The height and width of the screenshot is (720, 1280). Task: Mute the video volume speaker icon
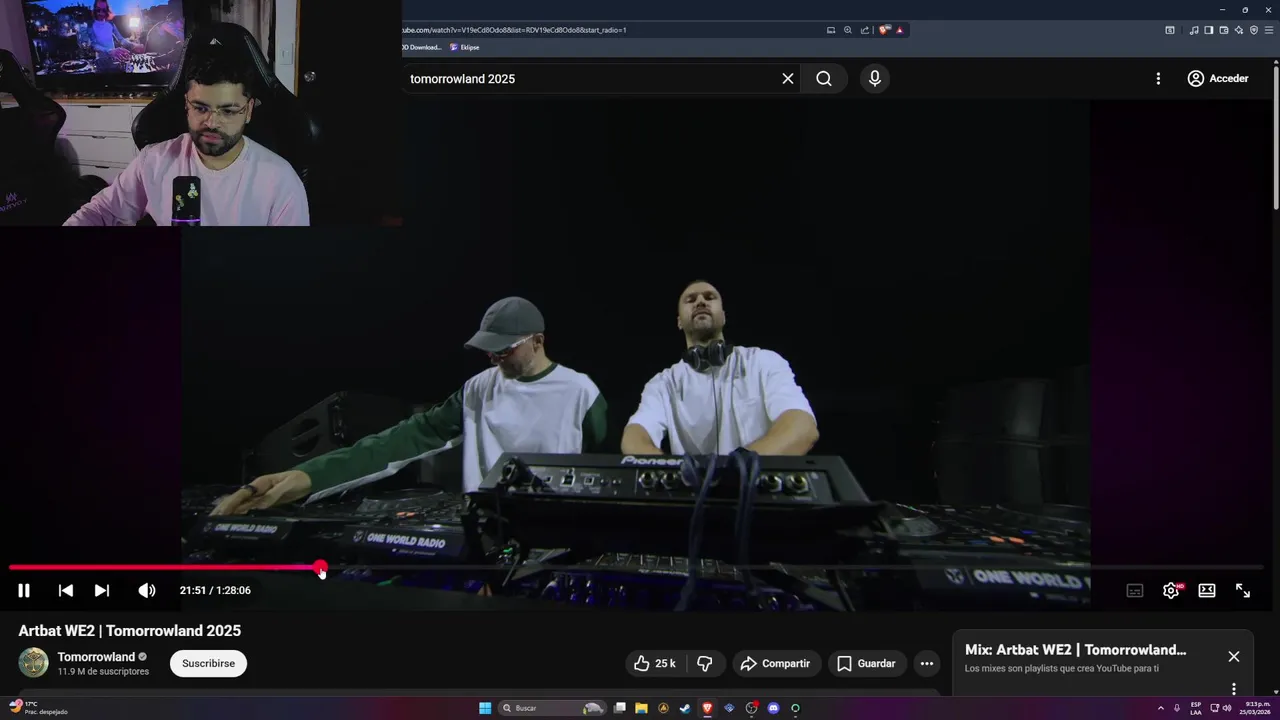147,590
